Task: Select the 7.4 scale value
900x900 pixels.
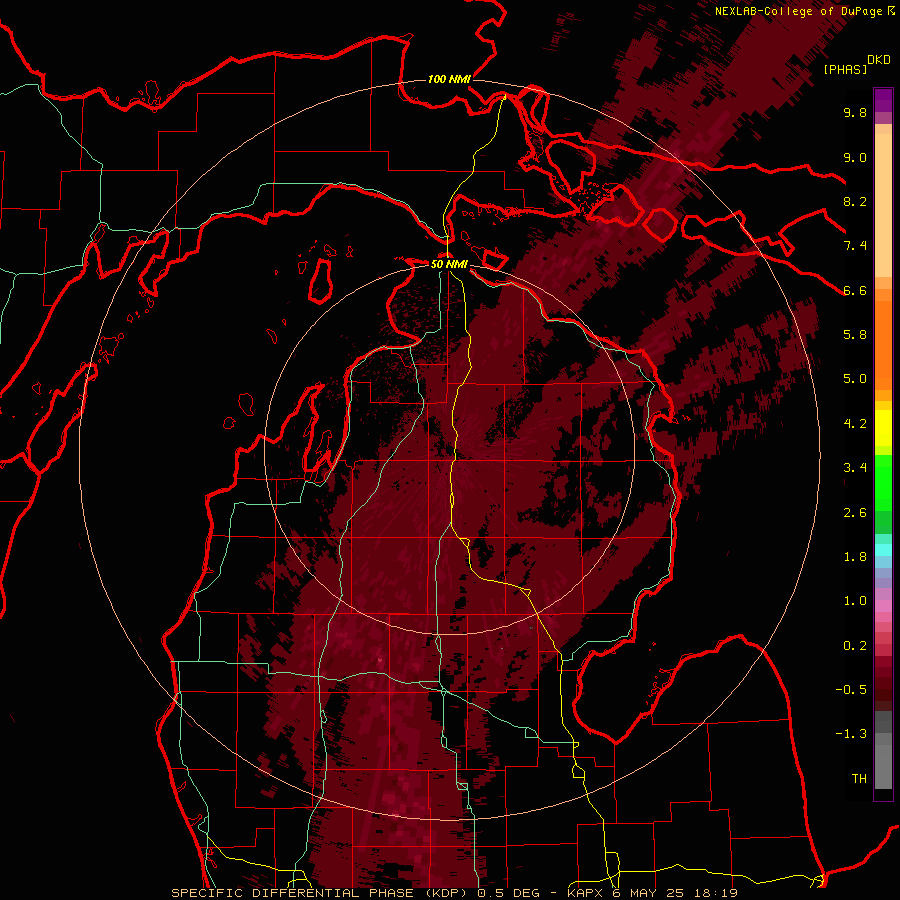Action: (x=855, y=246)
